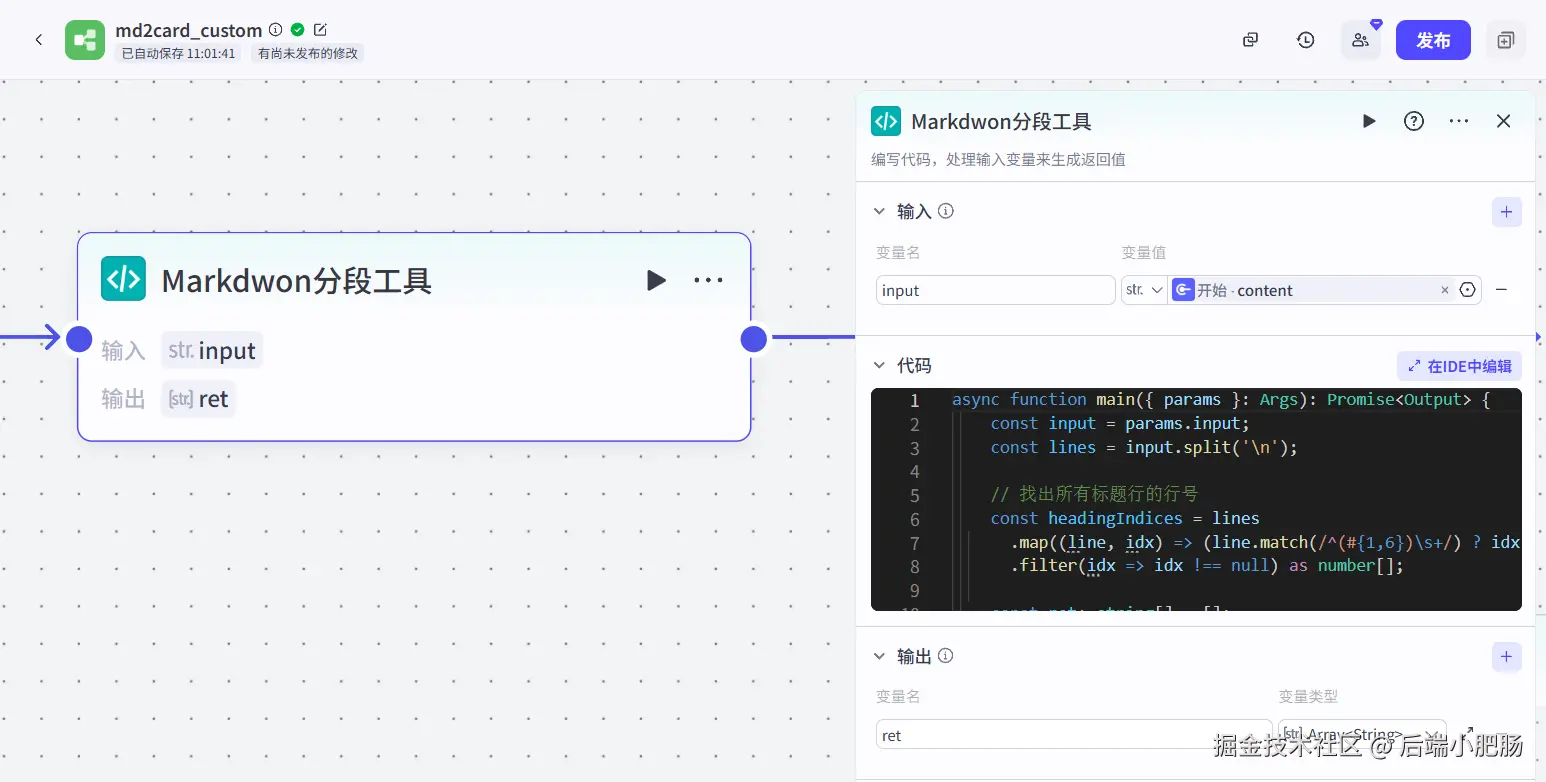The width and height of the screenshot is (1546, 782).
Task: Edit the input variable name field
Action: click(x=996, y=290)
